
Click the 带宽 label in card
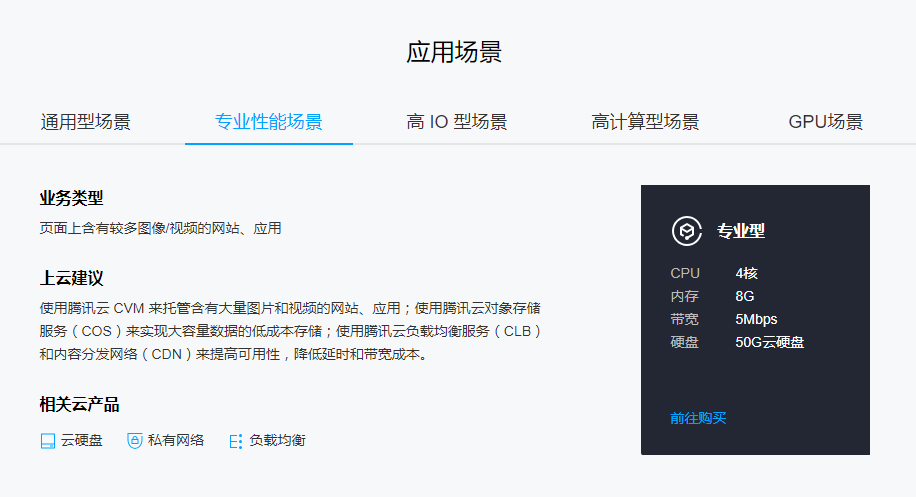coord(685,319)
